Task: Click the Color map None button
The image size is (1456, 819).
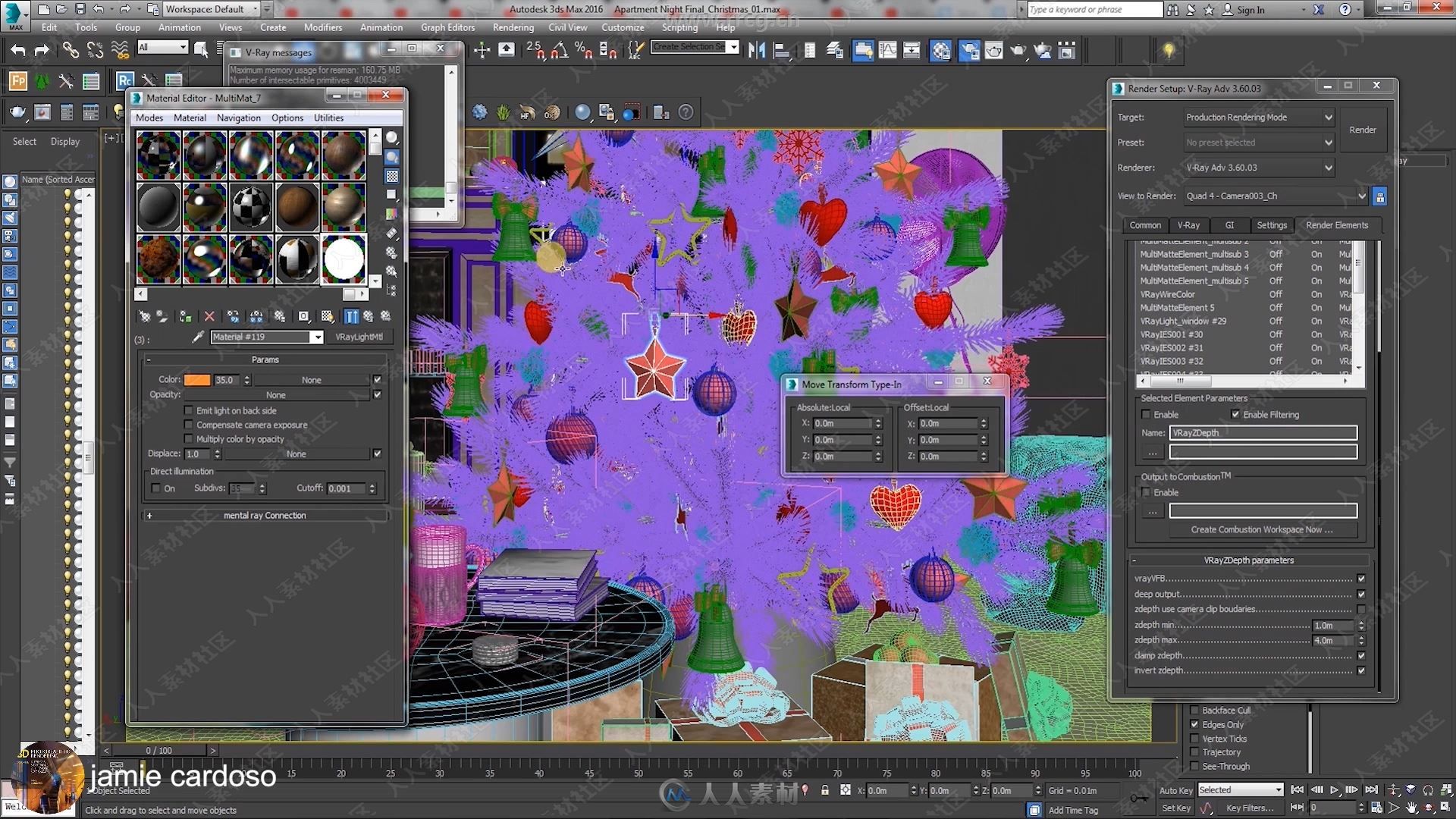Action: click(x=311, y=380)
